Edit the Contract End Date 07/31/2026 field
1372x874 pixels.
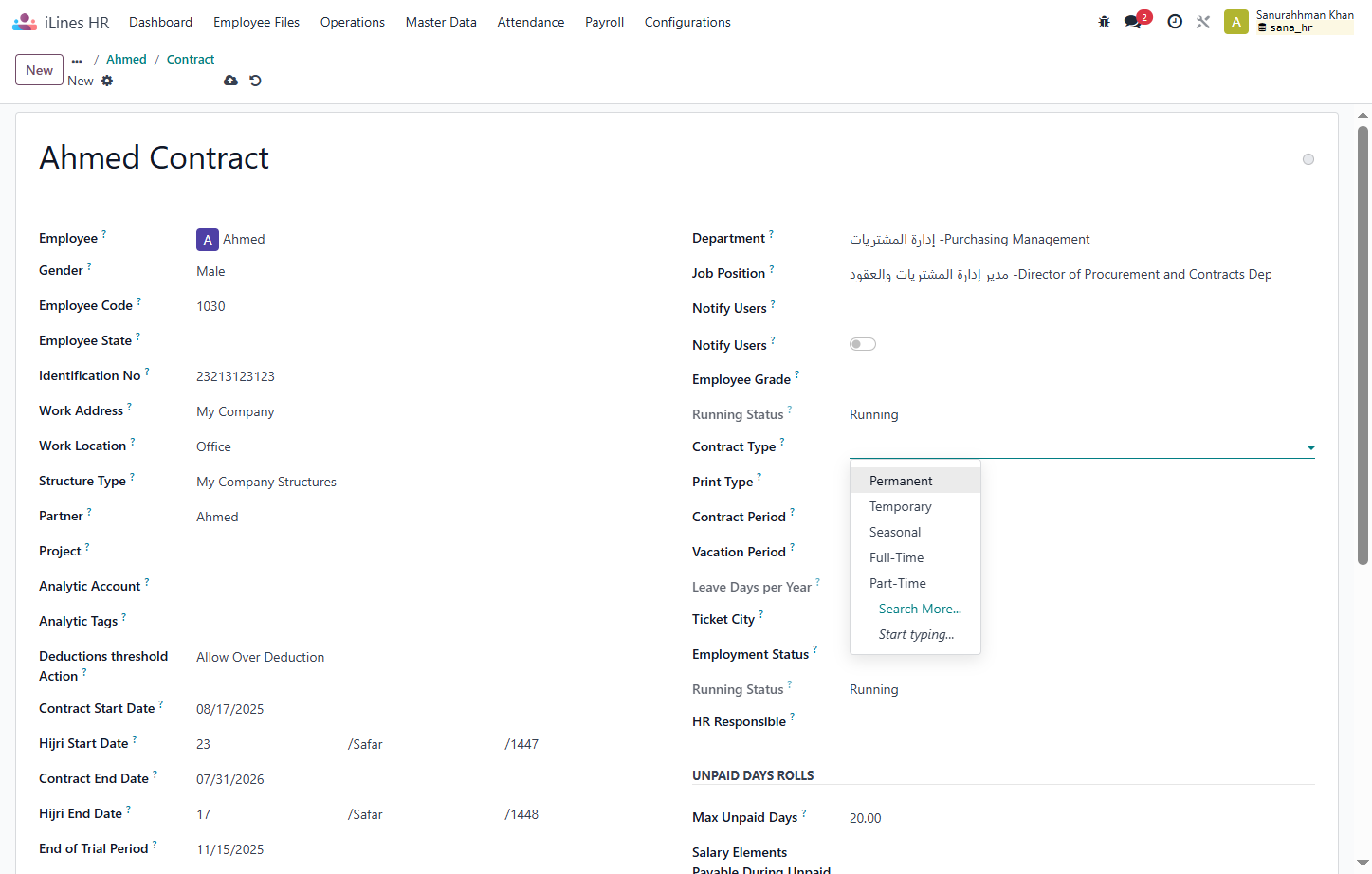230,779
